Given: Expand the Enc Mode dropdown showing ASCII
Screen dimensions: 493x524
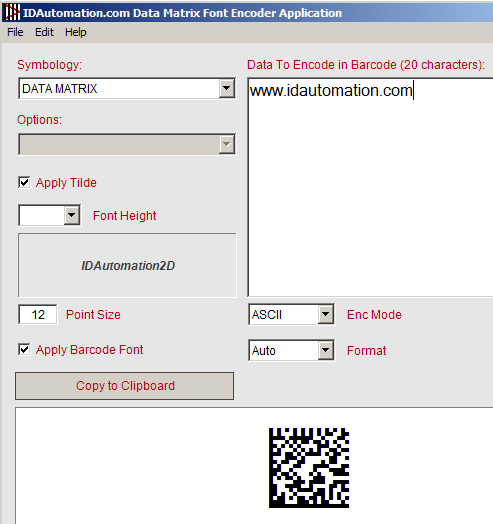Looking at the screenshot, I should [325, 314].
